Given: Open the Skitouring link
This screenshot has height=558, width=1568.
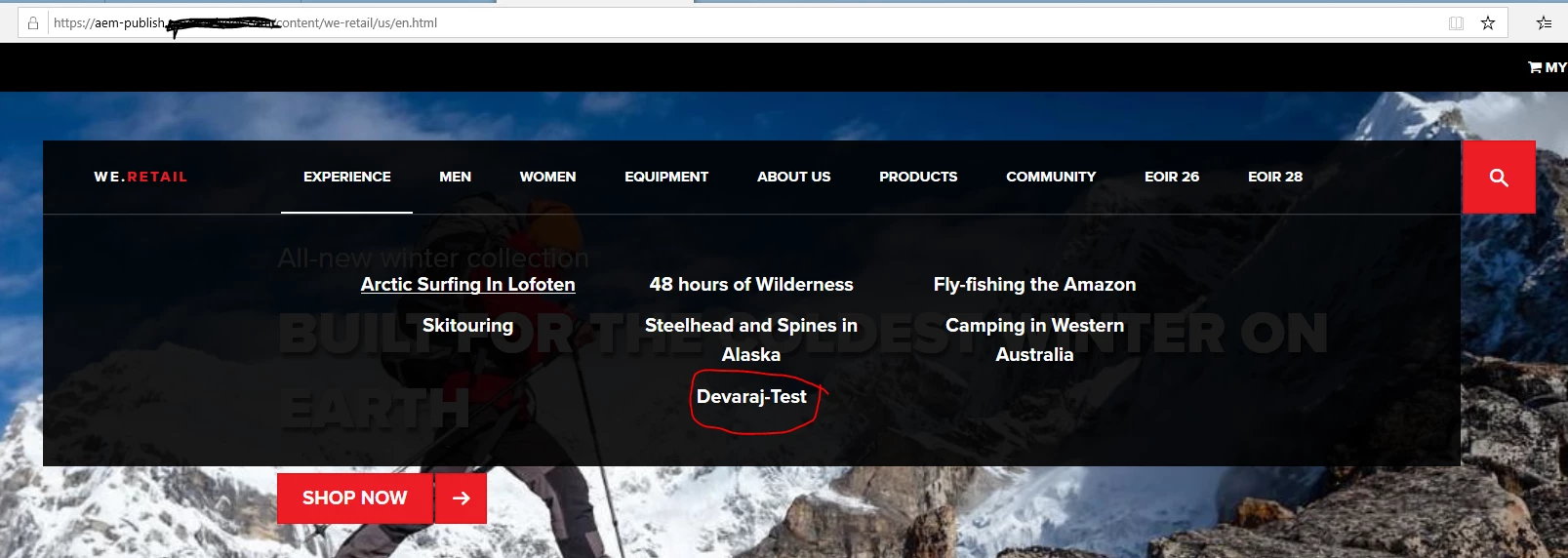Looking at the screenshot, I should pos(467,325).
